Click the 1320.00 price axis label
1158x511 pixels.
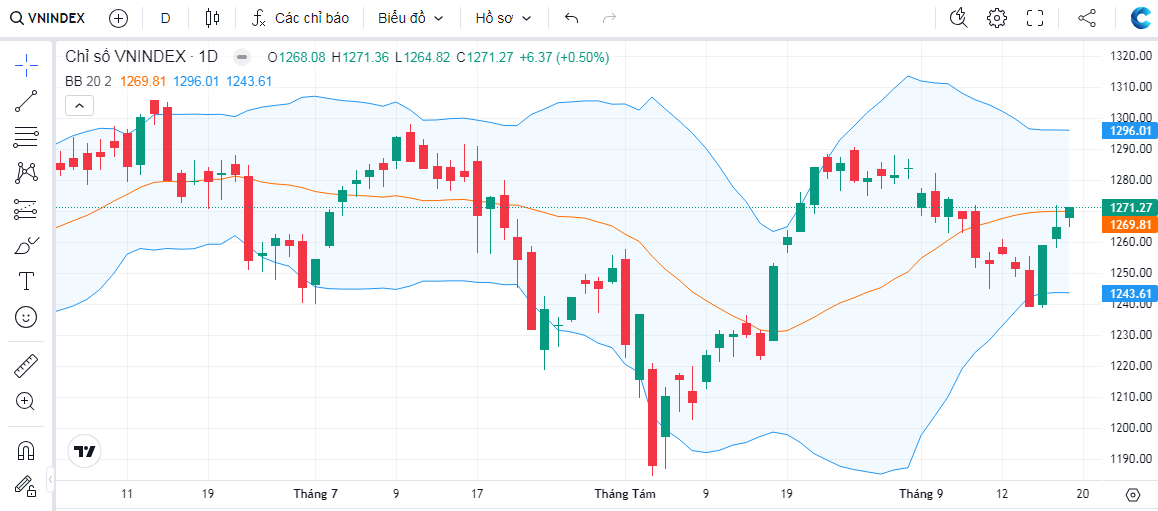(x=1131, y=56)
